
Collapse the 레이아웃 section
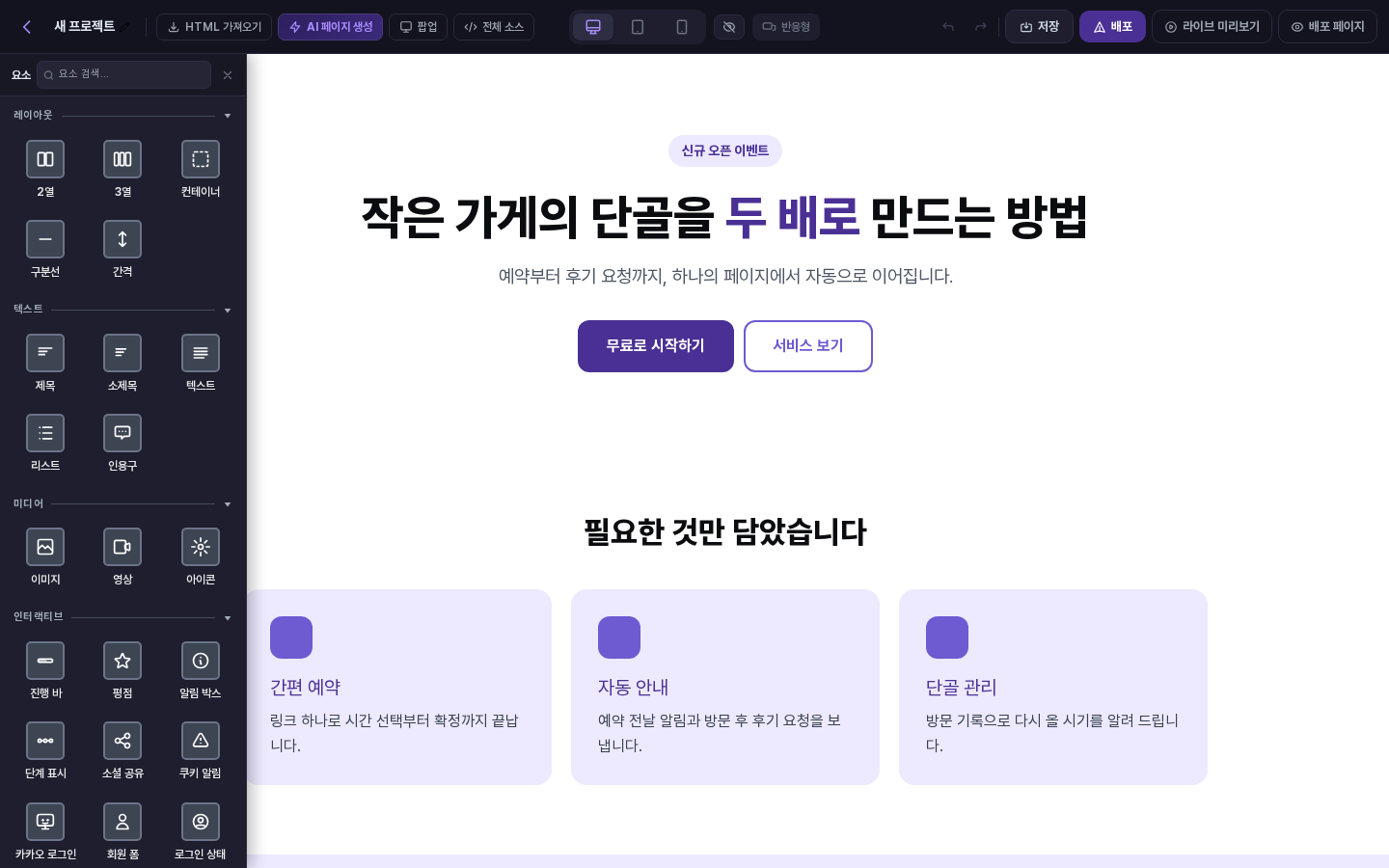point(228,116)
